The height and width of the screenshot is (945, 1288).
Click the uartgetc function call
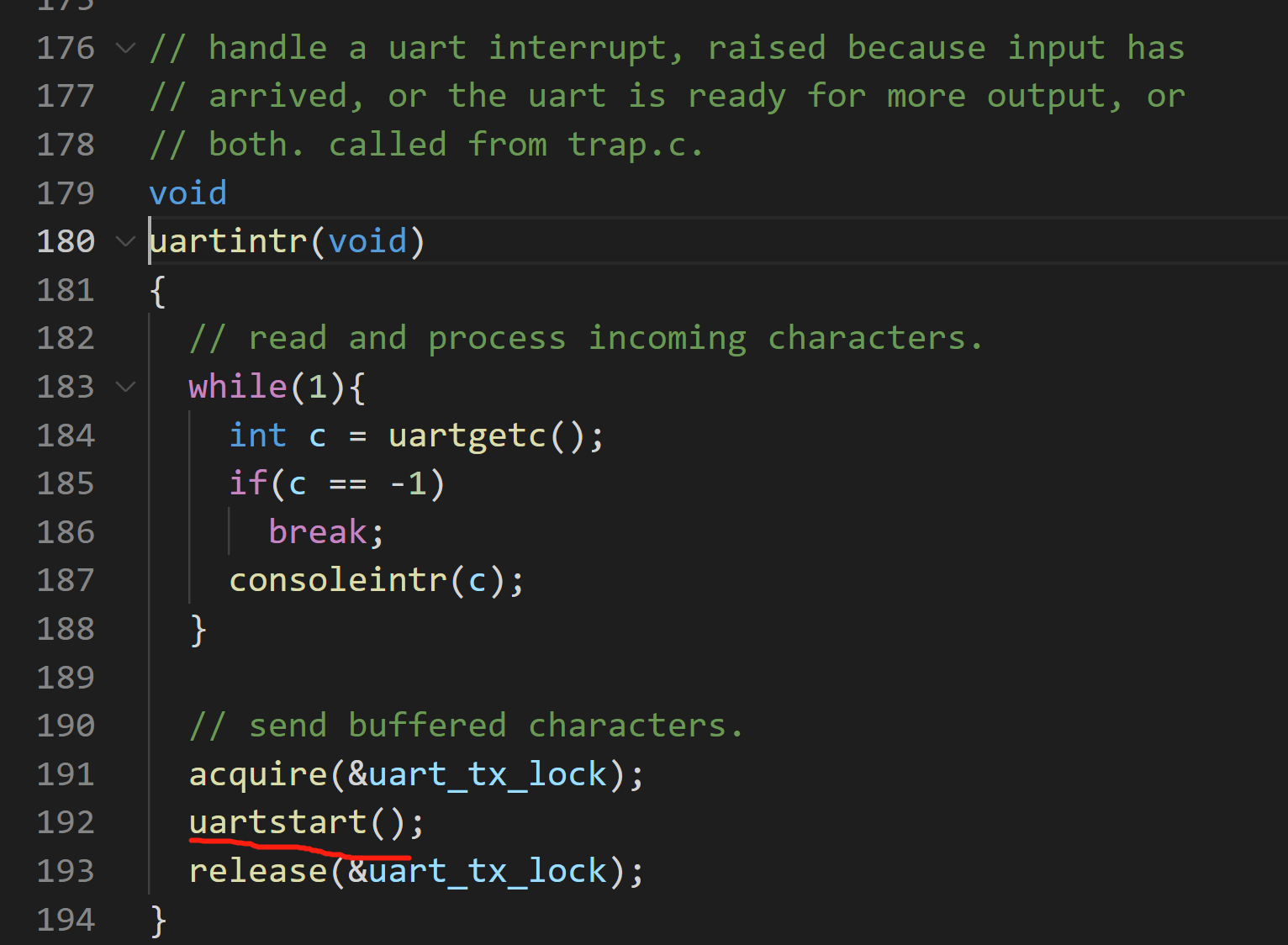(x=467, y=436)
